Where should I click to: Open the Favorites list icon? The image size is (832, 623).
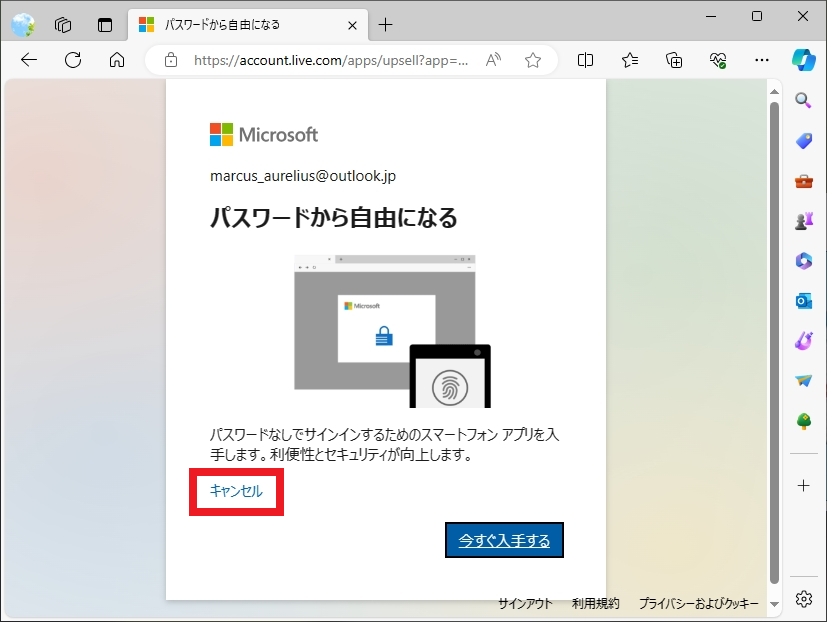630,60
